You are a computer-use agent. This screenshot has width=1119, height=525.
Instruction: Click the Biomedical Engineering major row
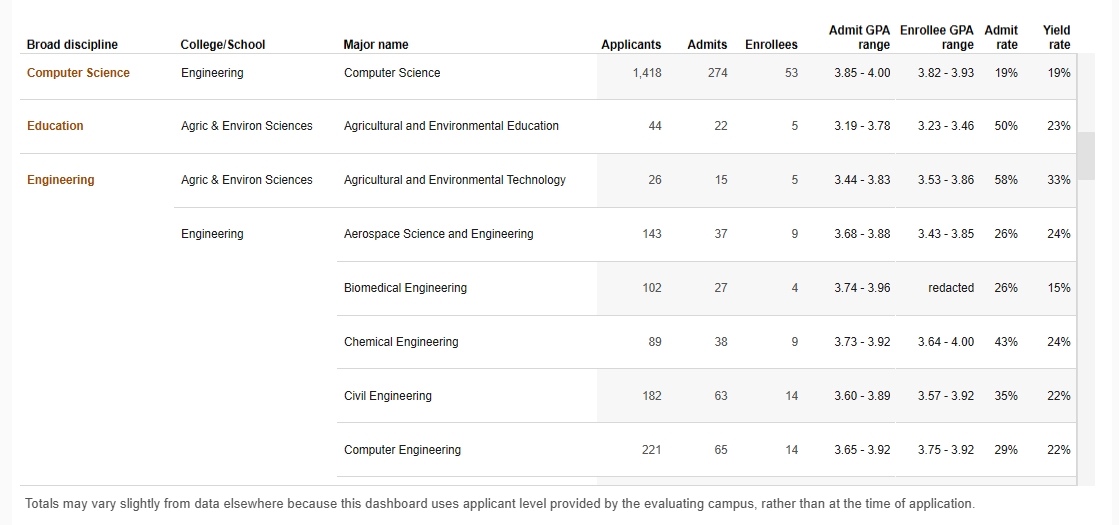[405, 288]
